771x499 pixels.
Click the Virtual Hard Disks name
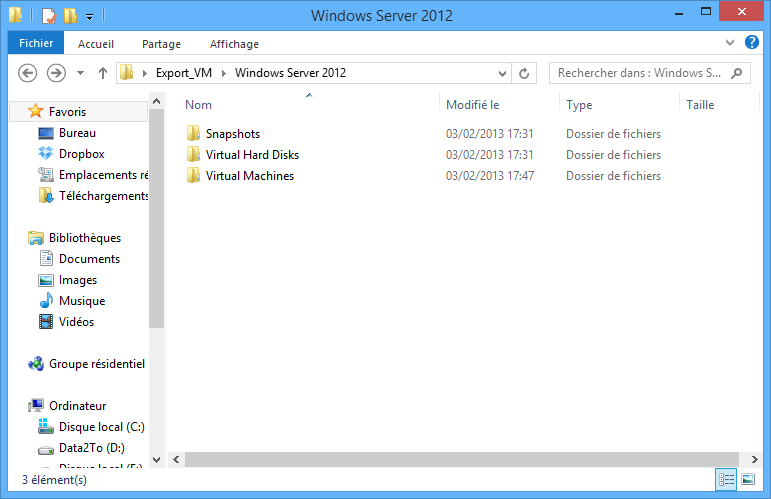252,155
